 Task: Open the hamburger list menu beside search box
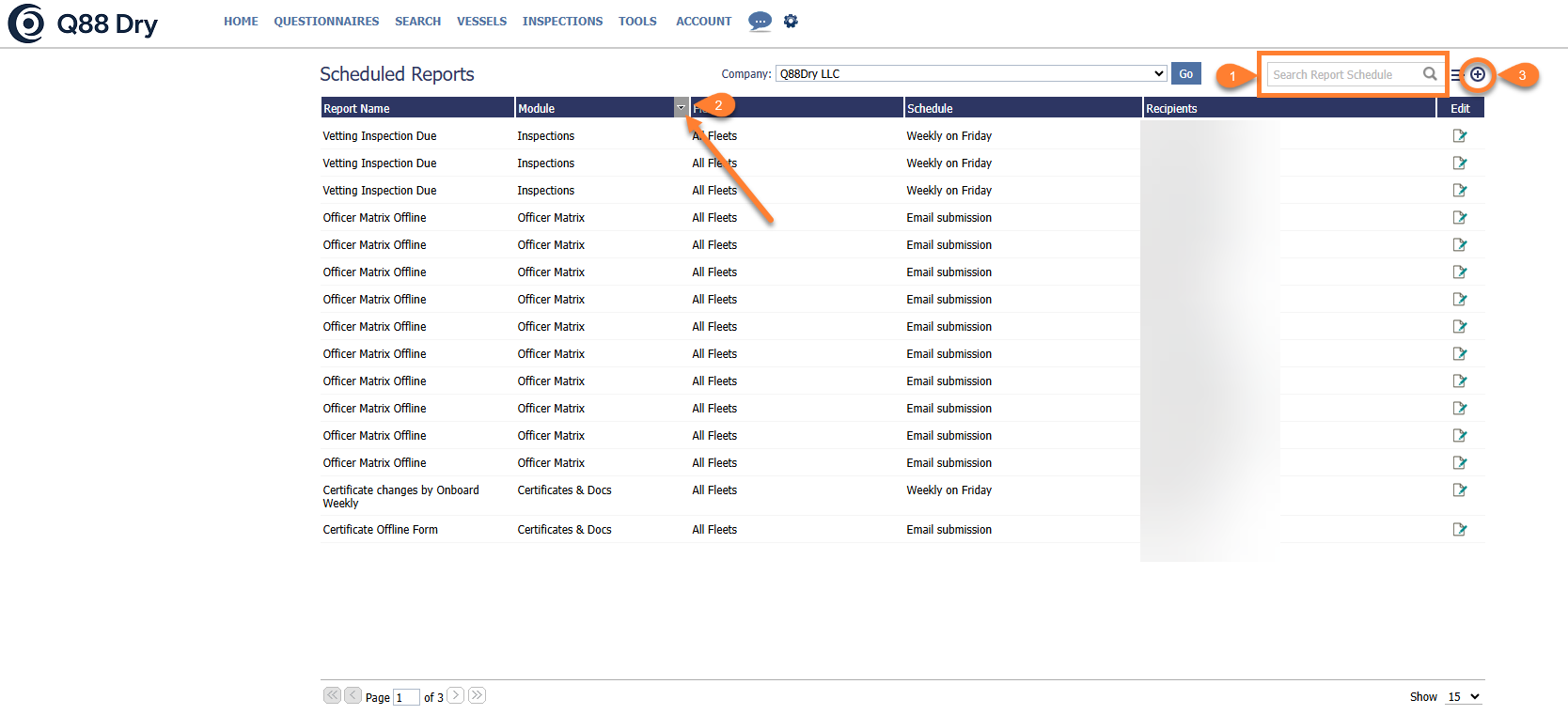pos(1455,75)
